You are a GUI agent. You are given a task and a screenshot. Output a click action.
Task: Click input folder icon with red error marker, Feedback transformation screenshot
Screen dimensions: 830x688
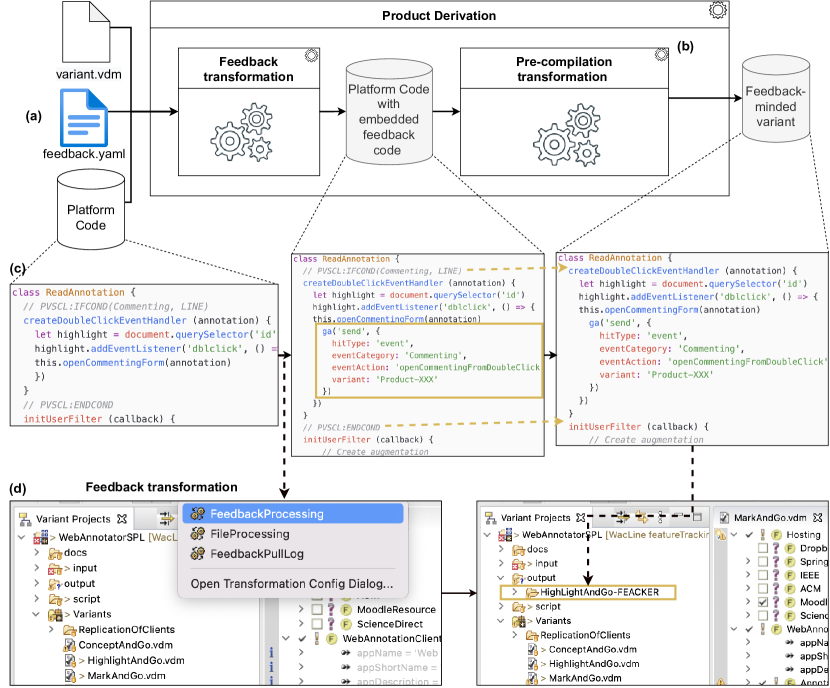pos(55,568)
